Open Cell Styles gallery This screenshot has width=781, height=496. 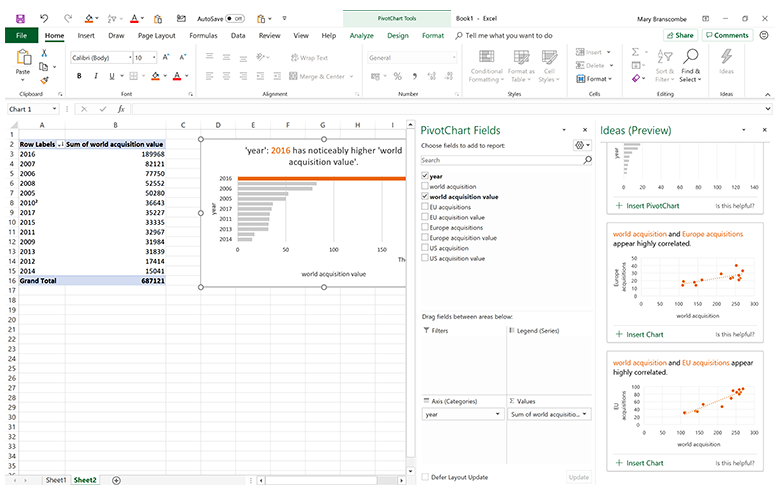(549, 66)
